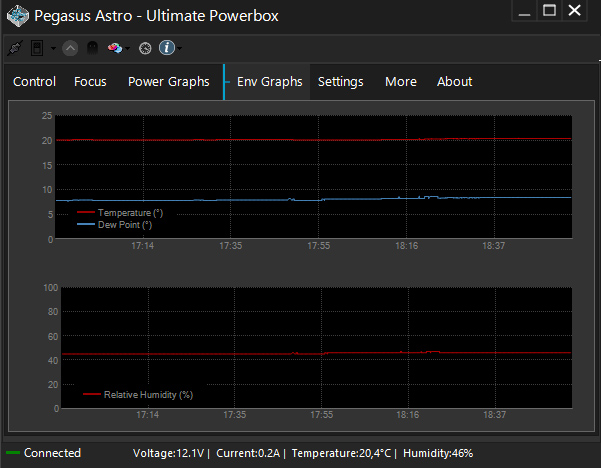Click the connect/disconnect plug icon

click(x=15, y=48)
